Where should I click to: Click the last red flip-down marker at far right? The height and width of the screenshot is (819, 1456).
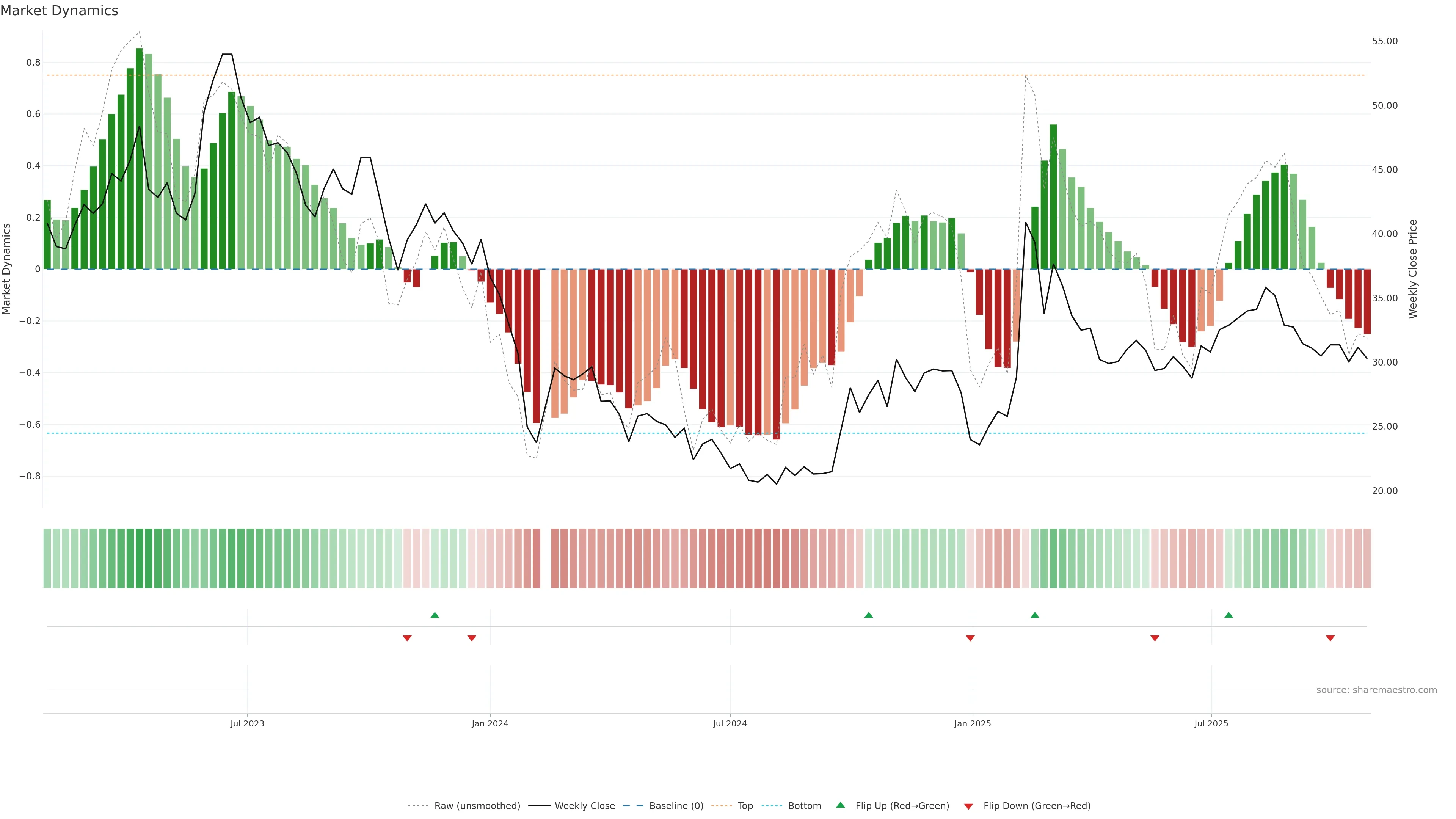(x=1330, y=638)
